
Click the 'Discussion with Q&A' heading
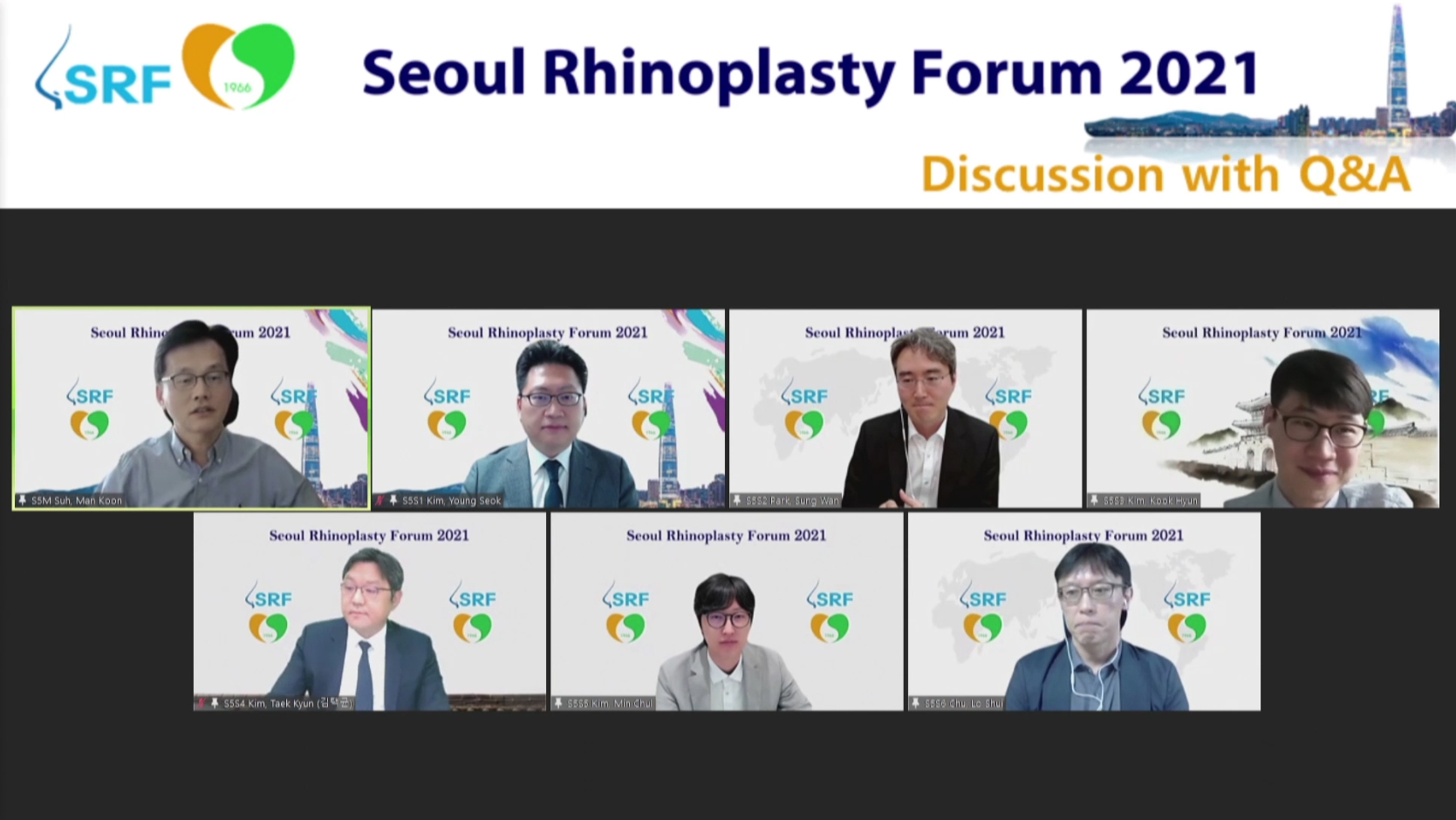coord(1165,174)
